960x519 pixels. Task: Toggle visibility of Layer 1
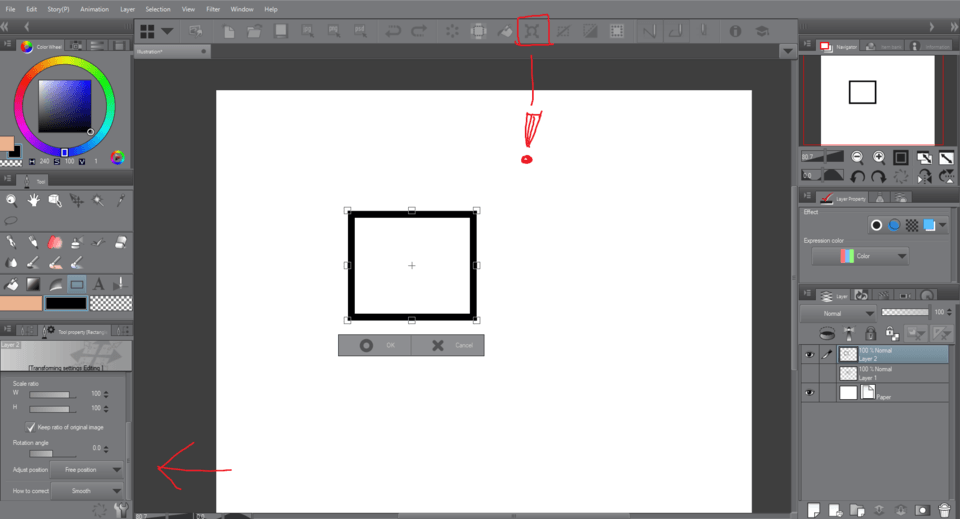[x=809, y=373]
